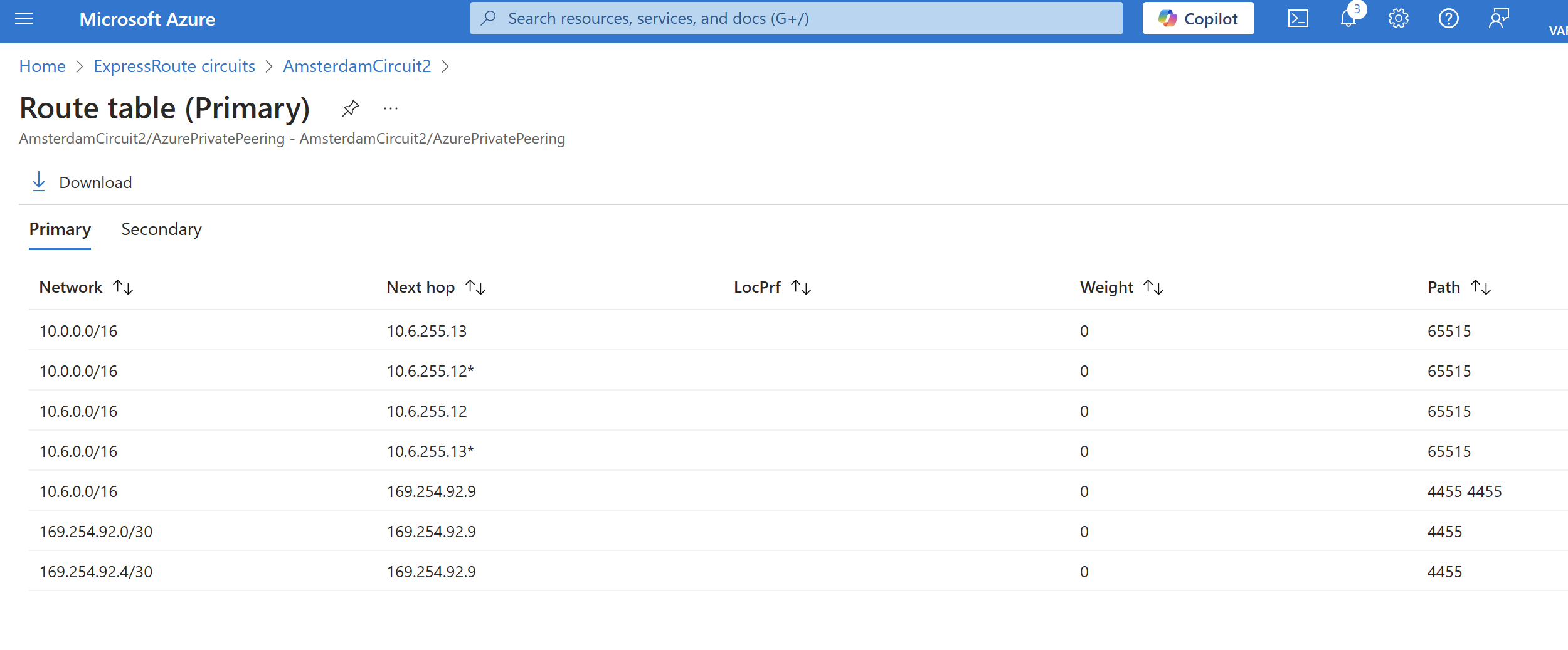Click next hop in 169.254.92.4/30 row
Image resolution: width=1568 pixels, height=650 pixels.
pyautogui.click(x=432, y=572)
